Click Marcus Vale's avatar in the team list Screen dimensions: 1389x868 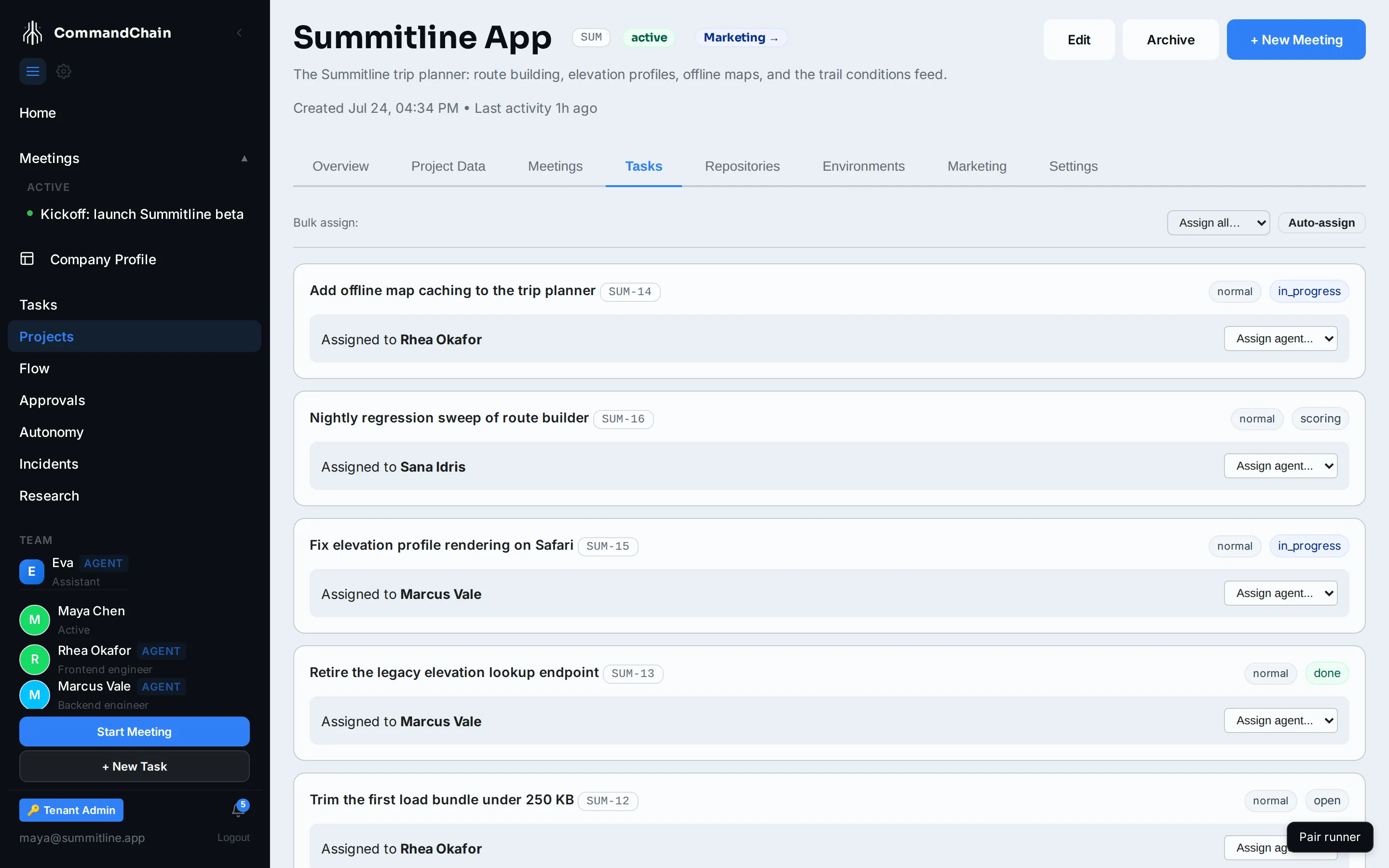[x=34, y=694]
